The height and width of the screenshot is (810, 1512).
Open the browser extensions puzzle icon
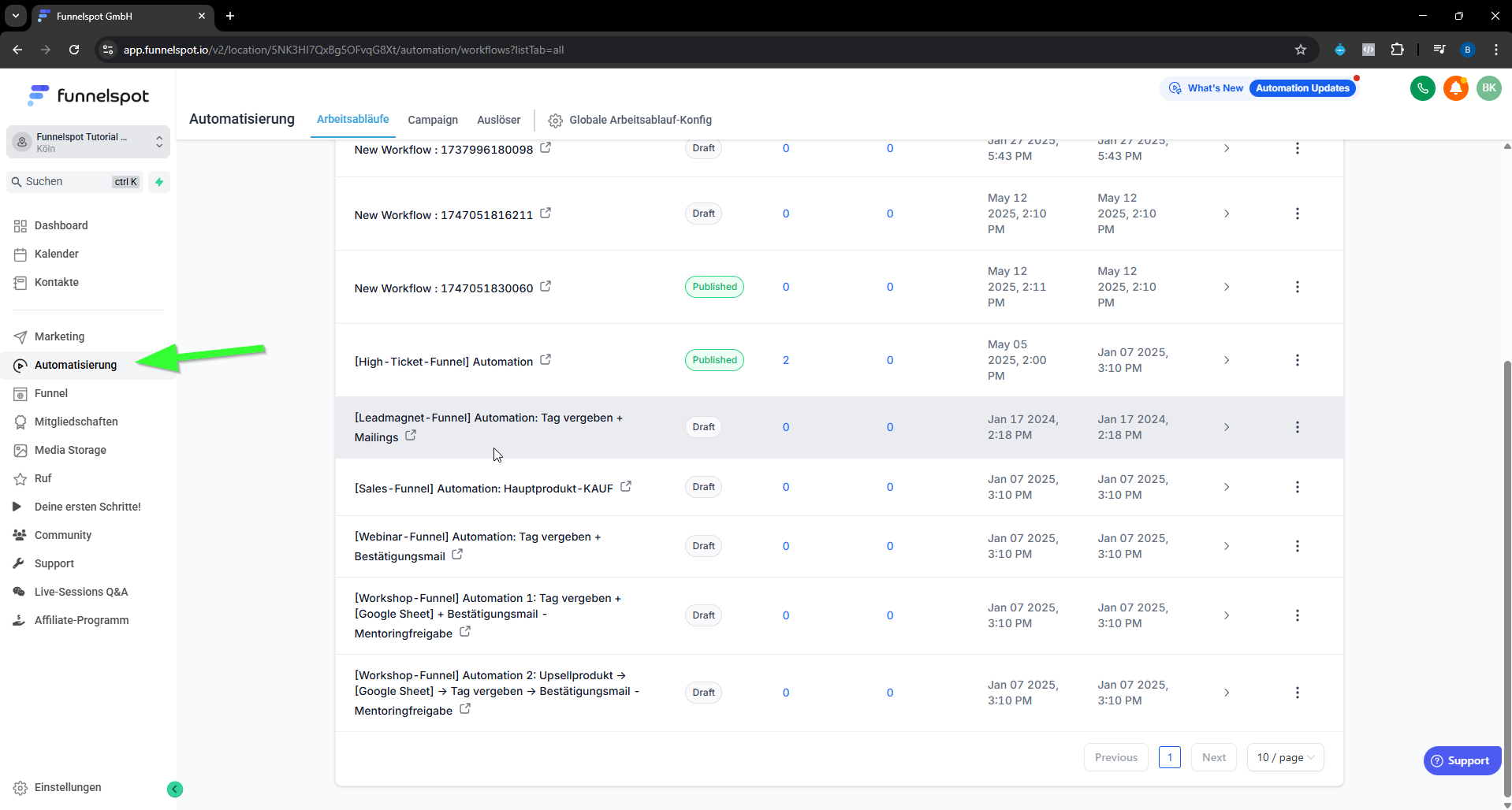(x=1397, y=50)
